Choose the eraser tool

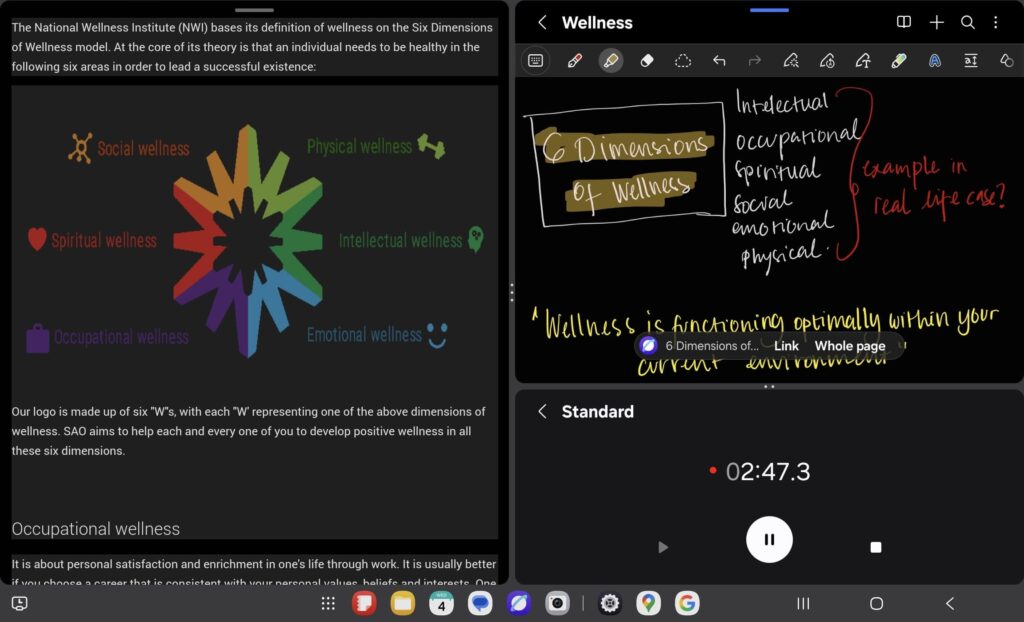[x=646, y=61]
